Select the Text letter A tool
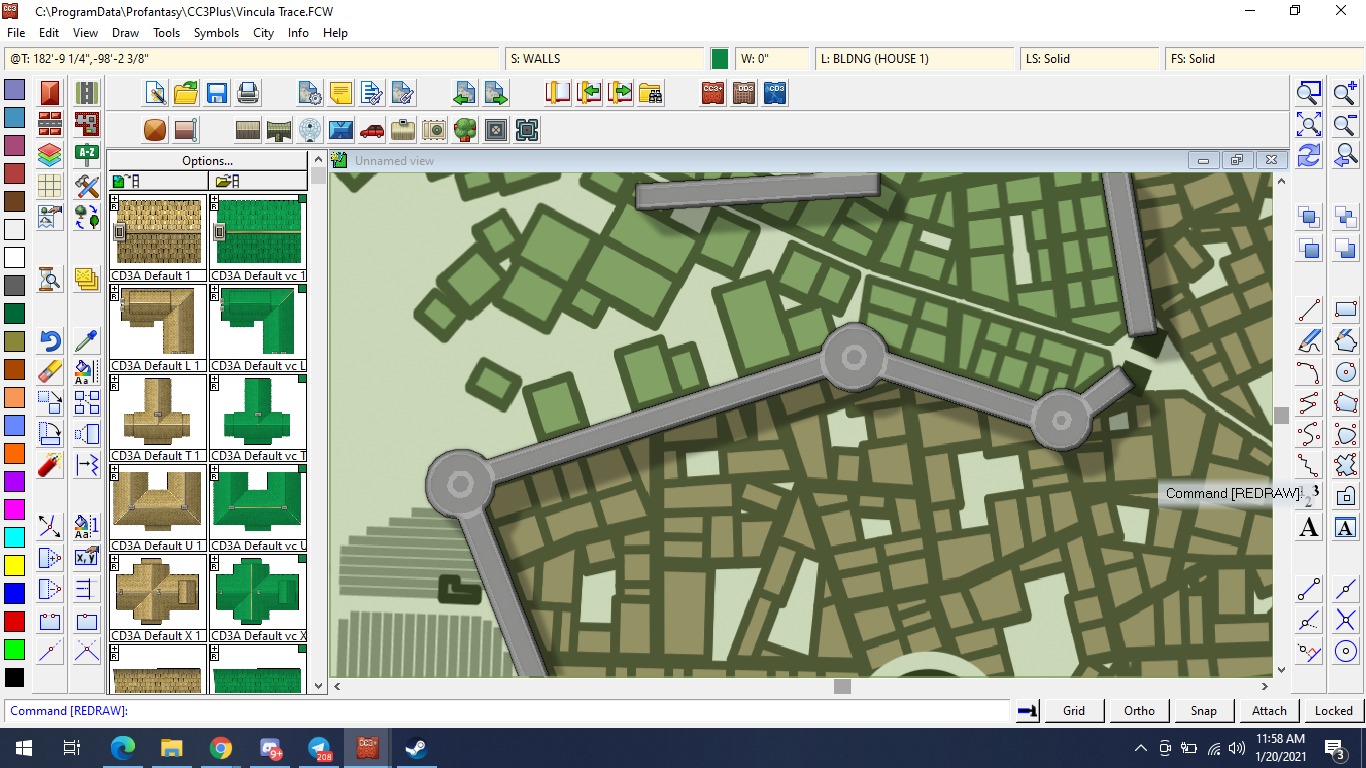This screenshot has width=1366, height=768. click(1309, 528)
